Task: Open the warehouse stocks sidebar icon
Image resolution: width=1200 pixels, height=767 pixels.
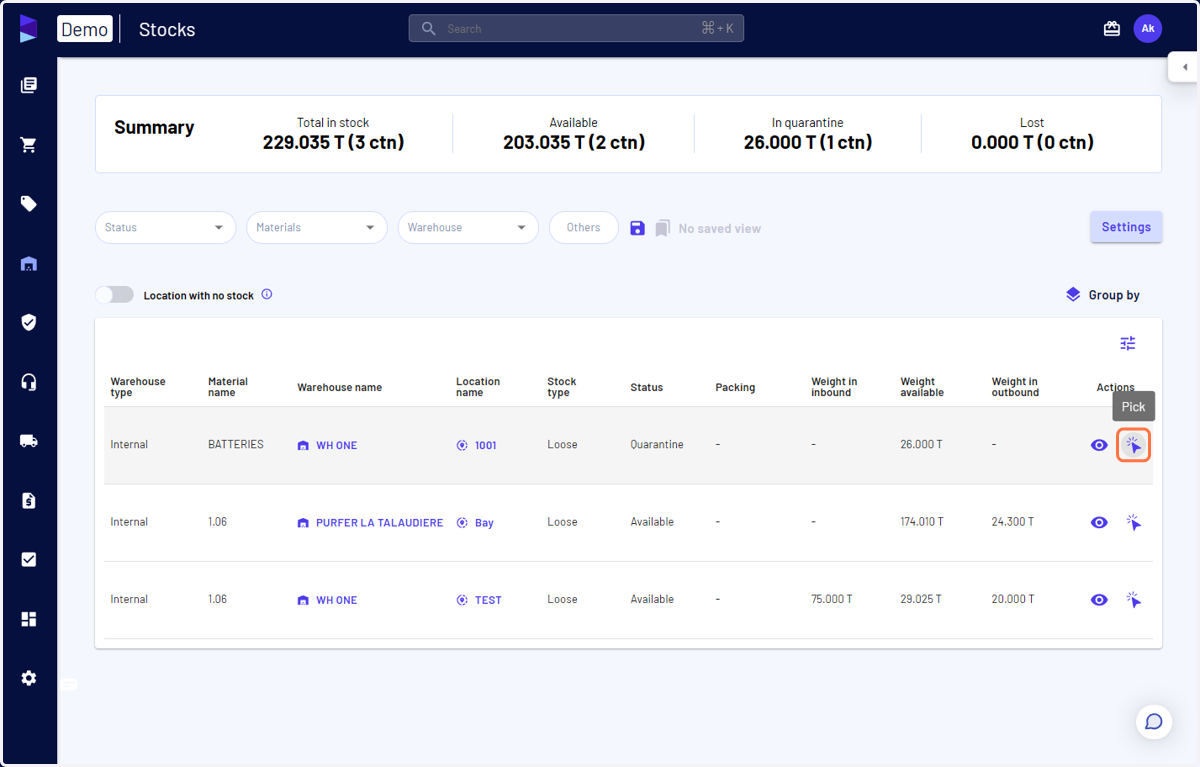Action: (x=28, y=264)
